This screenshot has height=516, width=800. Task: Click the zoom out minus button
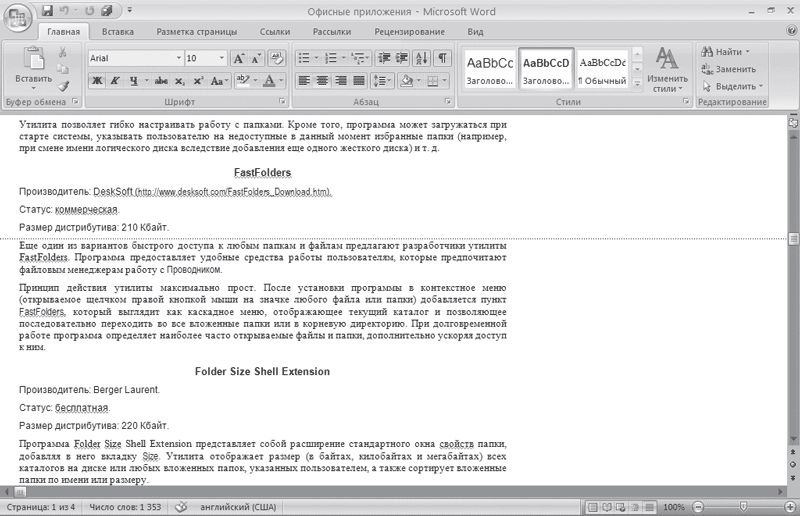coord(698,507)
